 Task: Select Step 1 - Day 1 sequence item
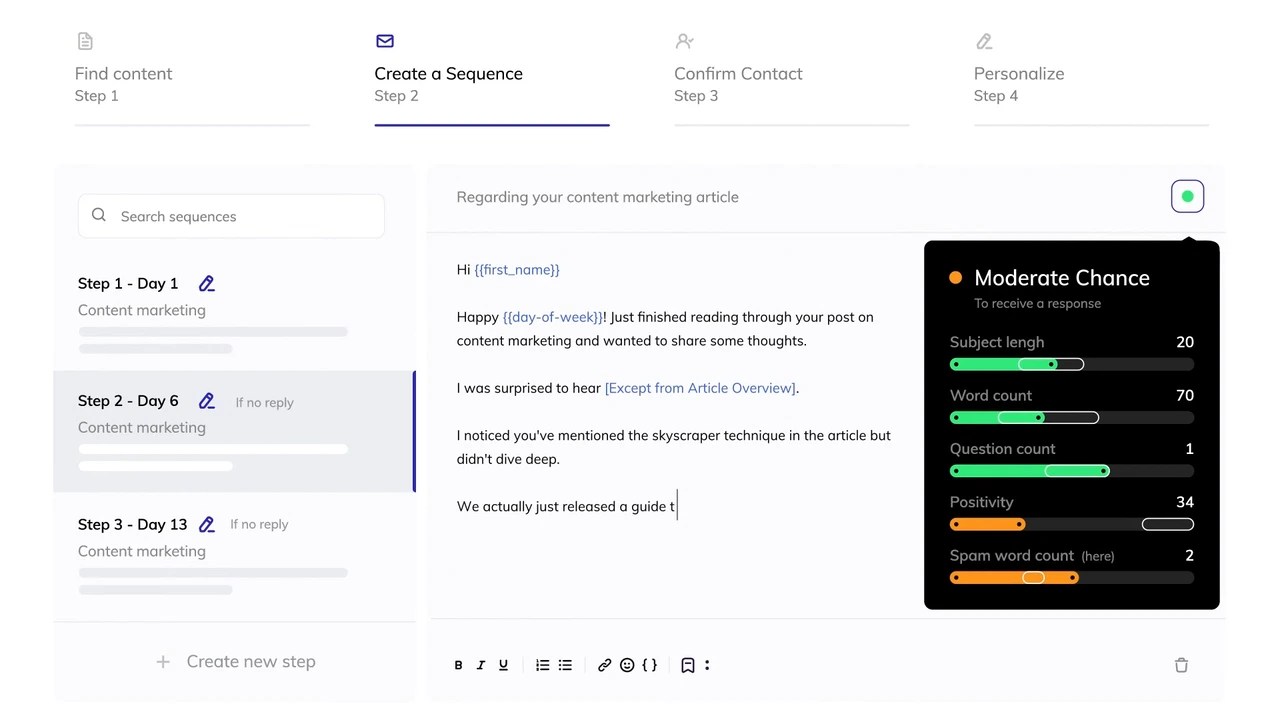tap(234, 312)
